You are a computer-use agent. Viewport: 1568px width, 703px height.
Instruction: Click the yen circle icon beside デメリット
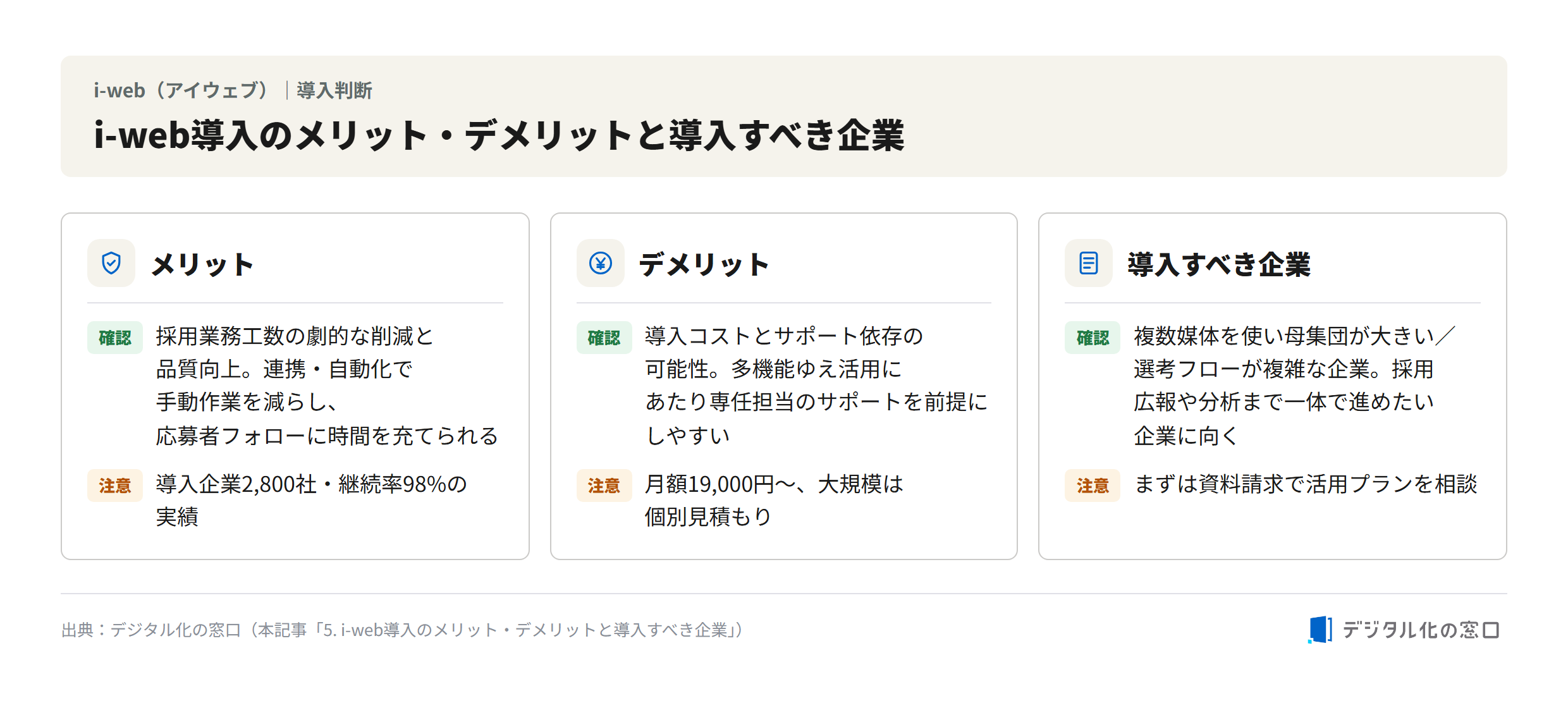[x=600, y=263]
